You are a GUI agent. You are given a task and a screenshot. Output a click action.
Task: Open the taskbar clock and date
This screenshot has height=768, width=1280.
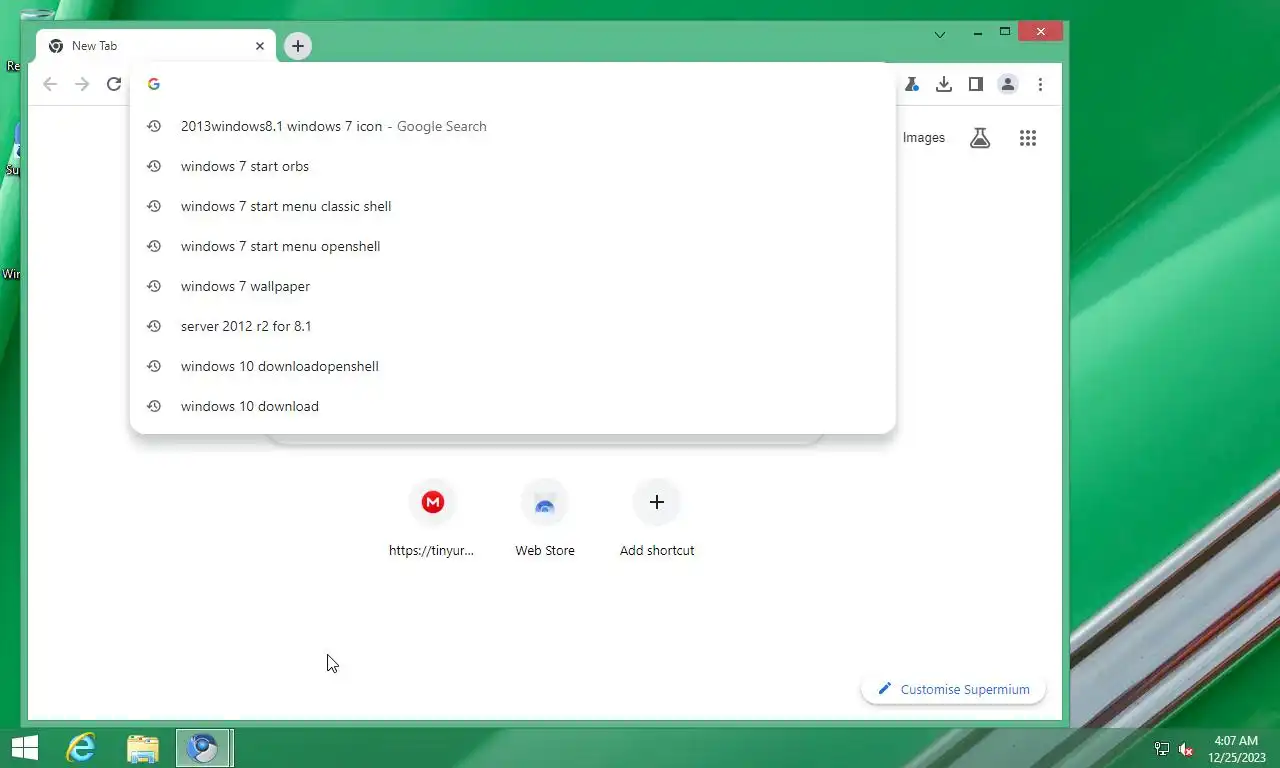(x=1236, y=749)
